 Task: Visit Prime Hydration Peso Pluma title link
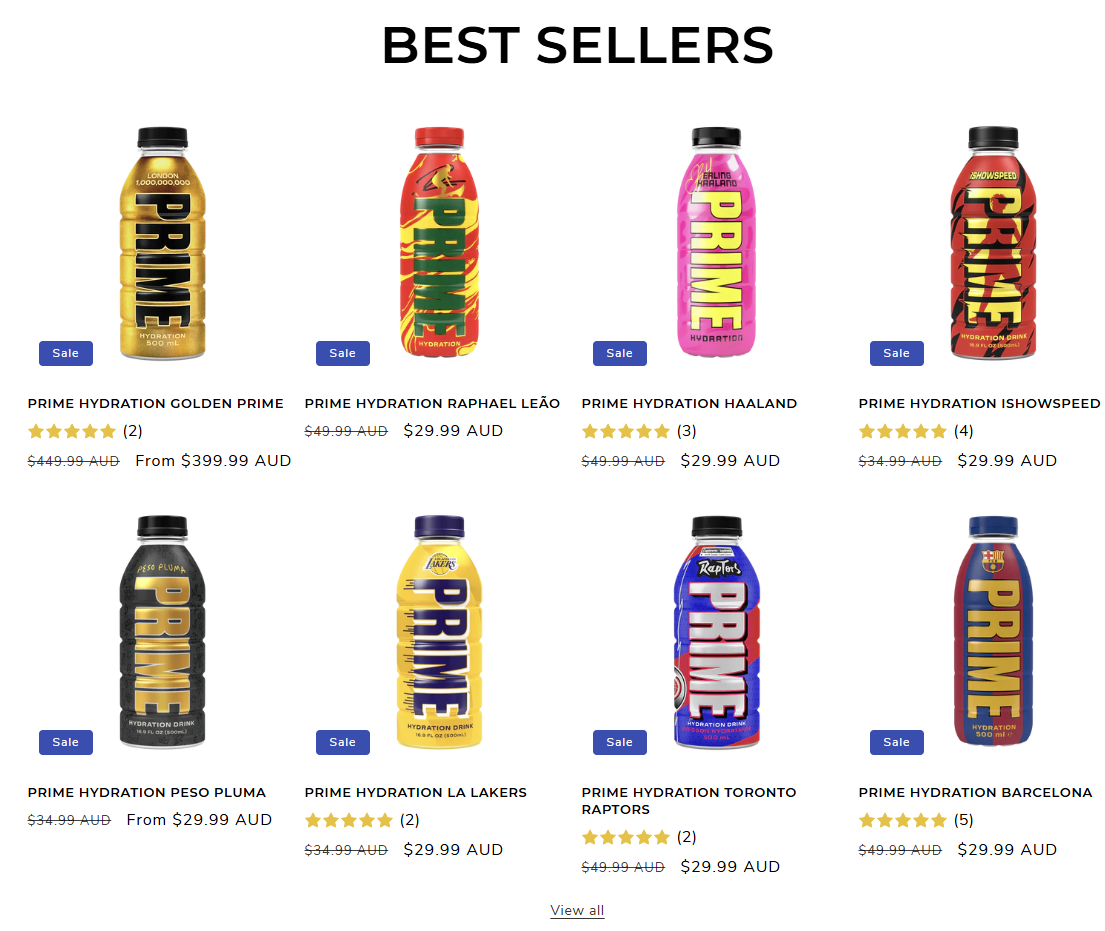tap(147, 793)
